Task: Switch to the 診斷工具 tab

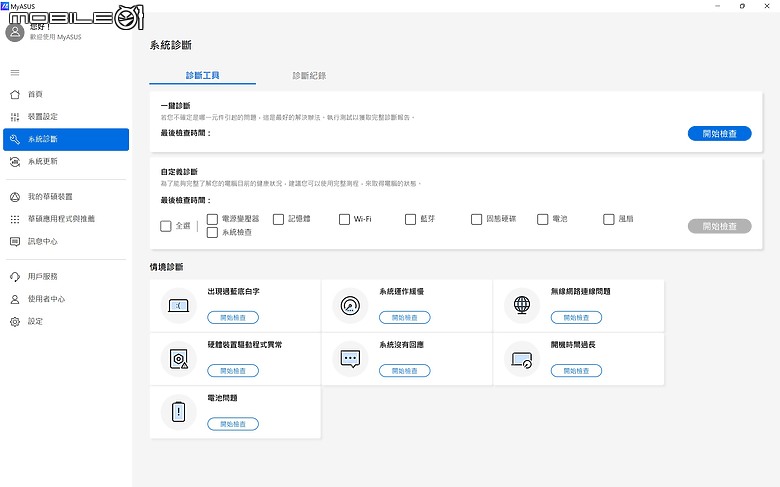Action: (202, 76)
